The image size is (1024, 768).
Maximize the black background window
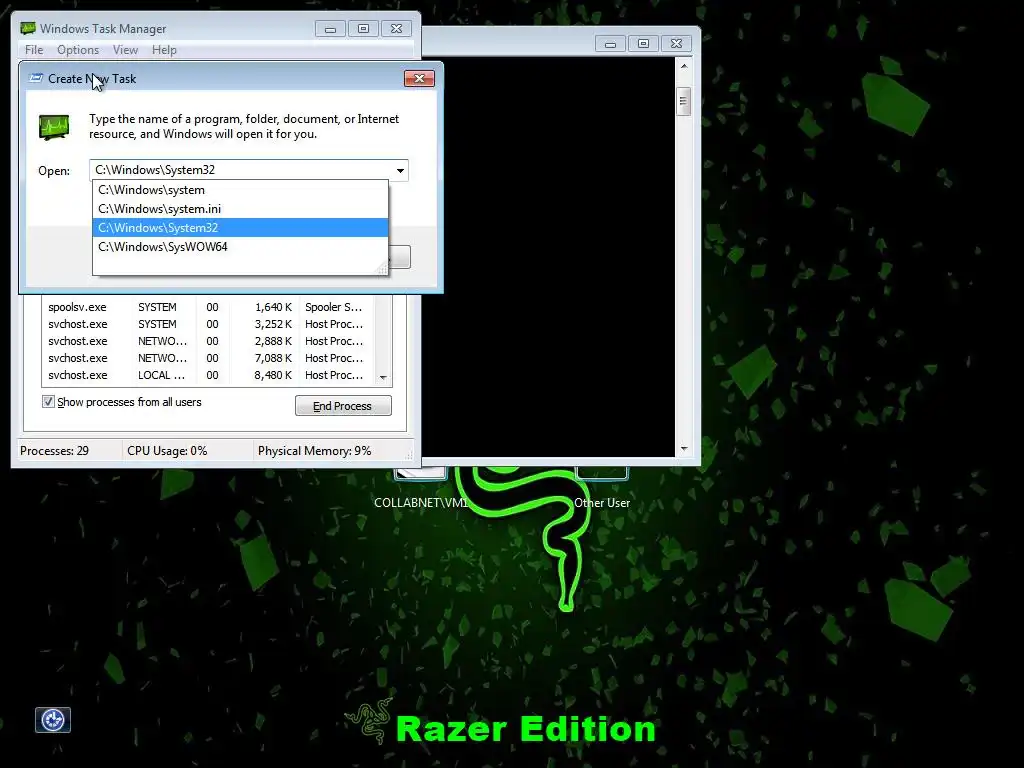643,44
